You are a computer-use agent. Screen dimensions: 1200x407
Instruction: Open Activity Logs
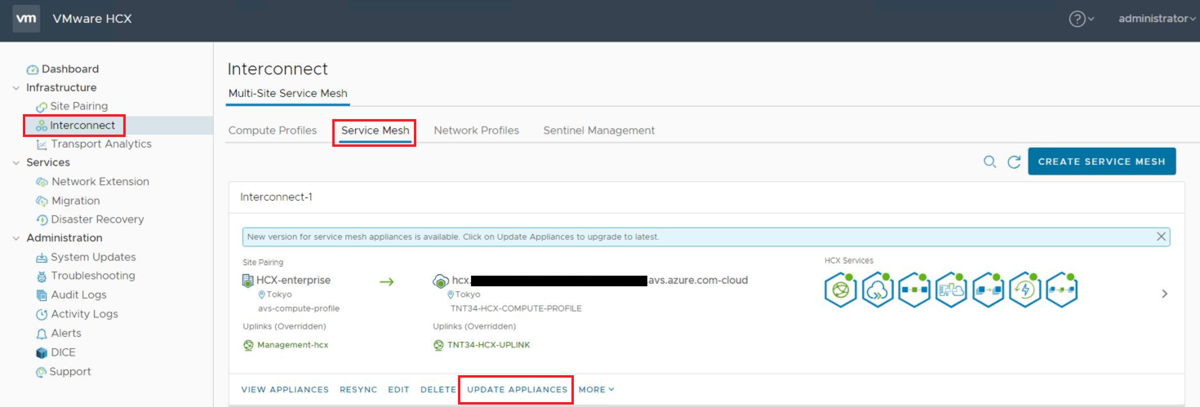point(84,314)
